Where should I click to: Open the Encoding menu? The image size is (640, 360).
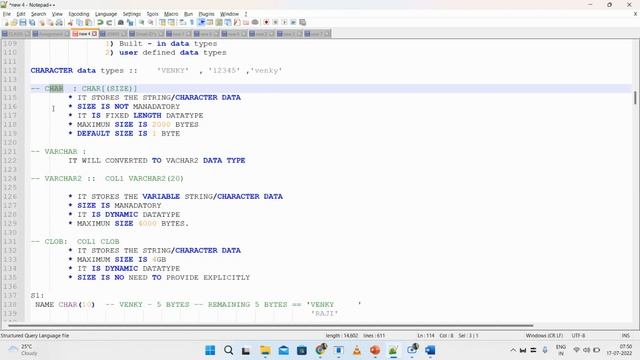[79, 14]
